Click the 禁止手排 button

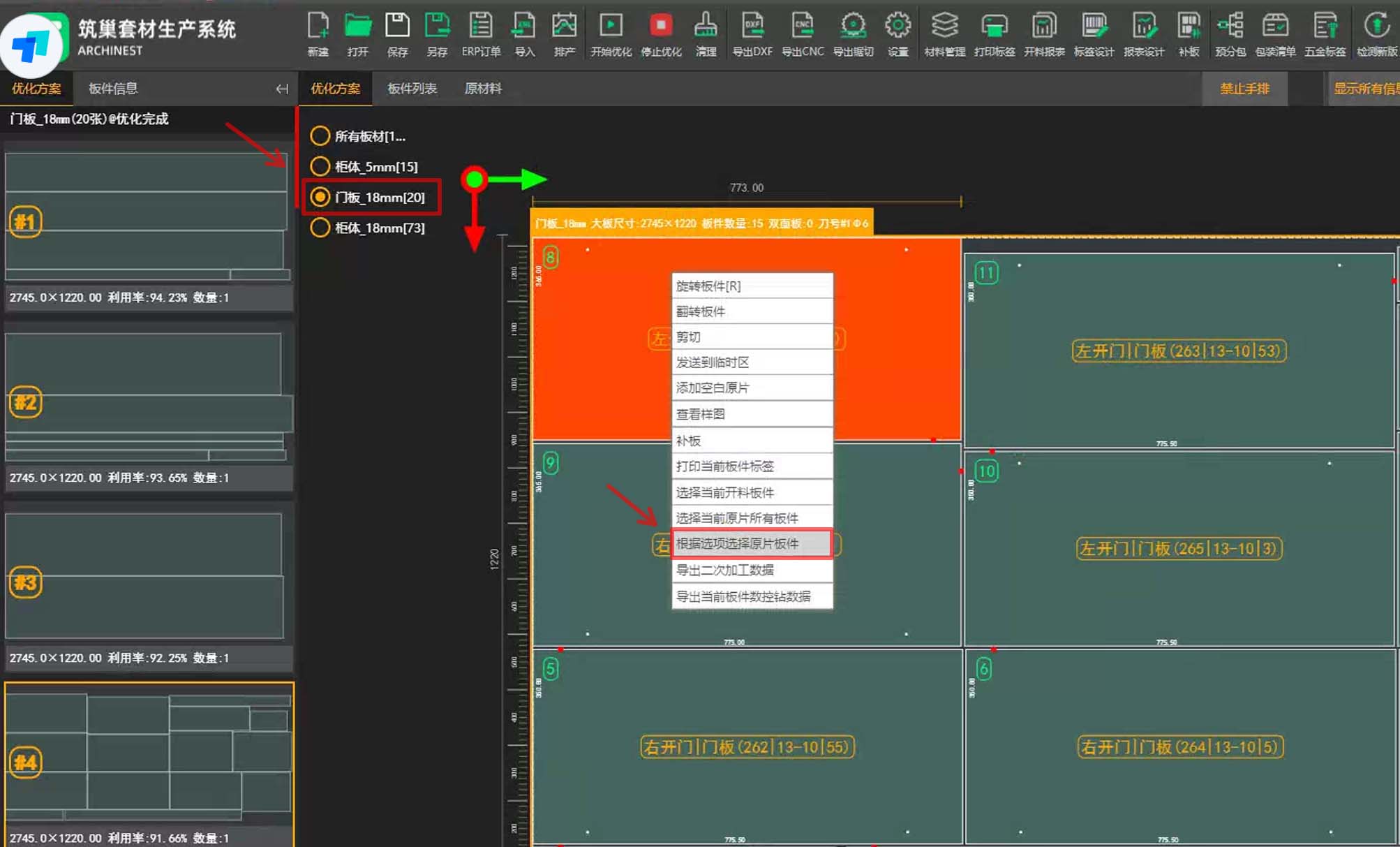[1244, 89]
